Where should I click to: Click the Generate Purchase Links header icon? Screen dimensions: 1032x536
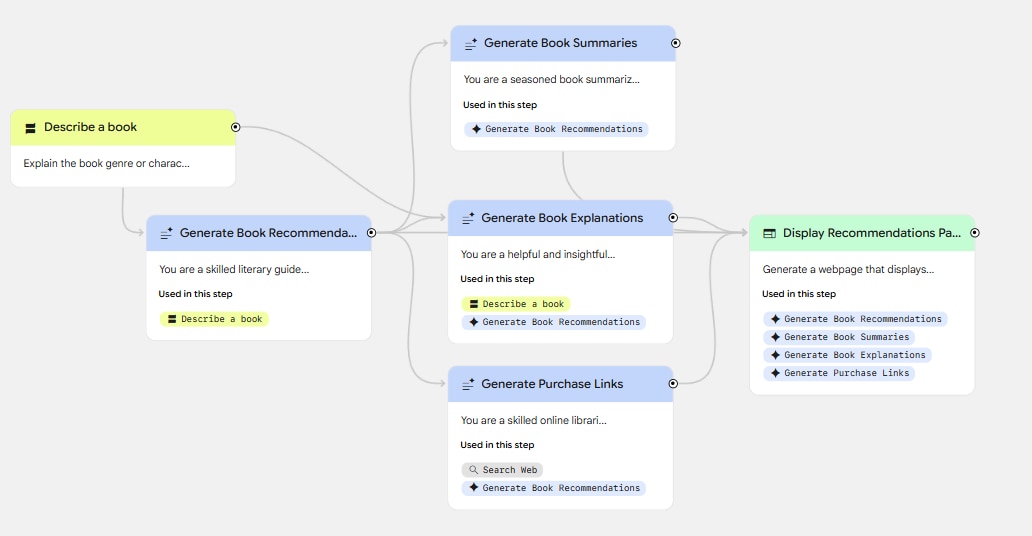[x=467, y=384]
